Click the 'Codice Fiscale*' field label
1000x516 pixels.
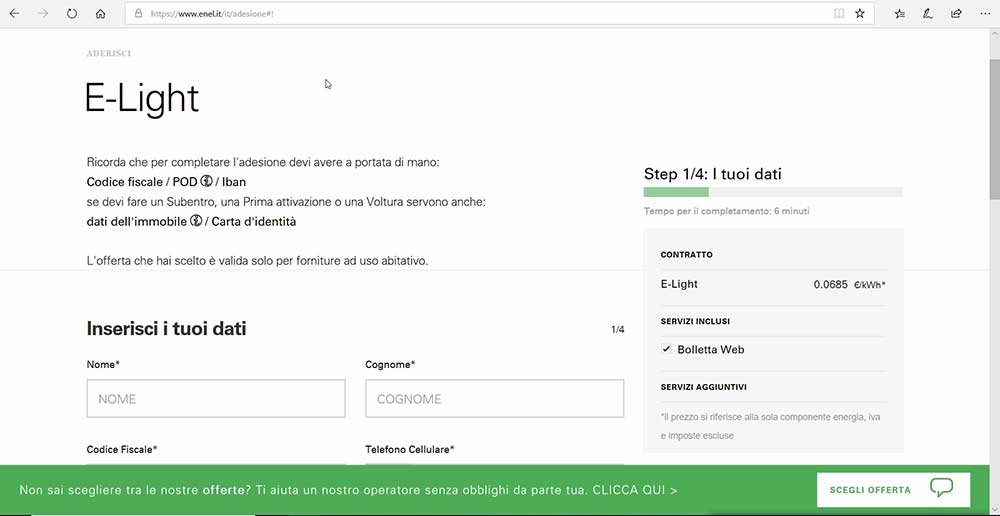(122, 449)
